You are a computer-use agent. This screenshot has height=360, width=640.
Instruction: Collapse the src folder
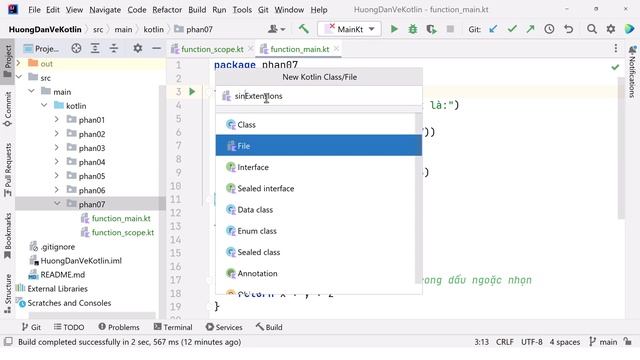pyautogui.click(x=19, y=78)
